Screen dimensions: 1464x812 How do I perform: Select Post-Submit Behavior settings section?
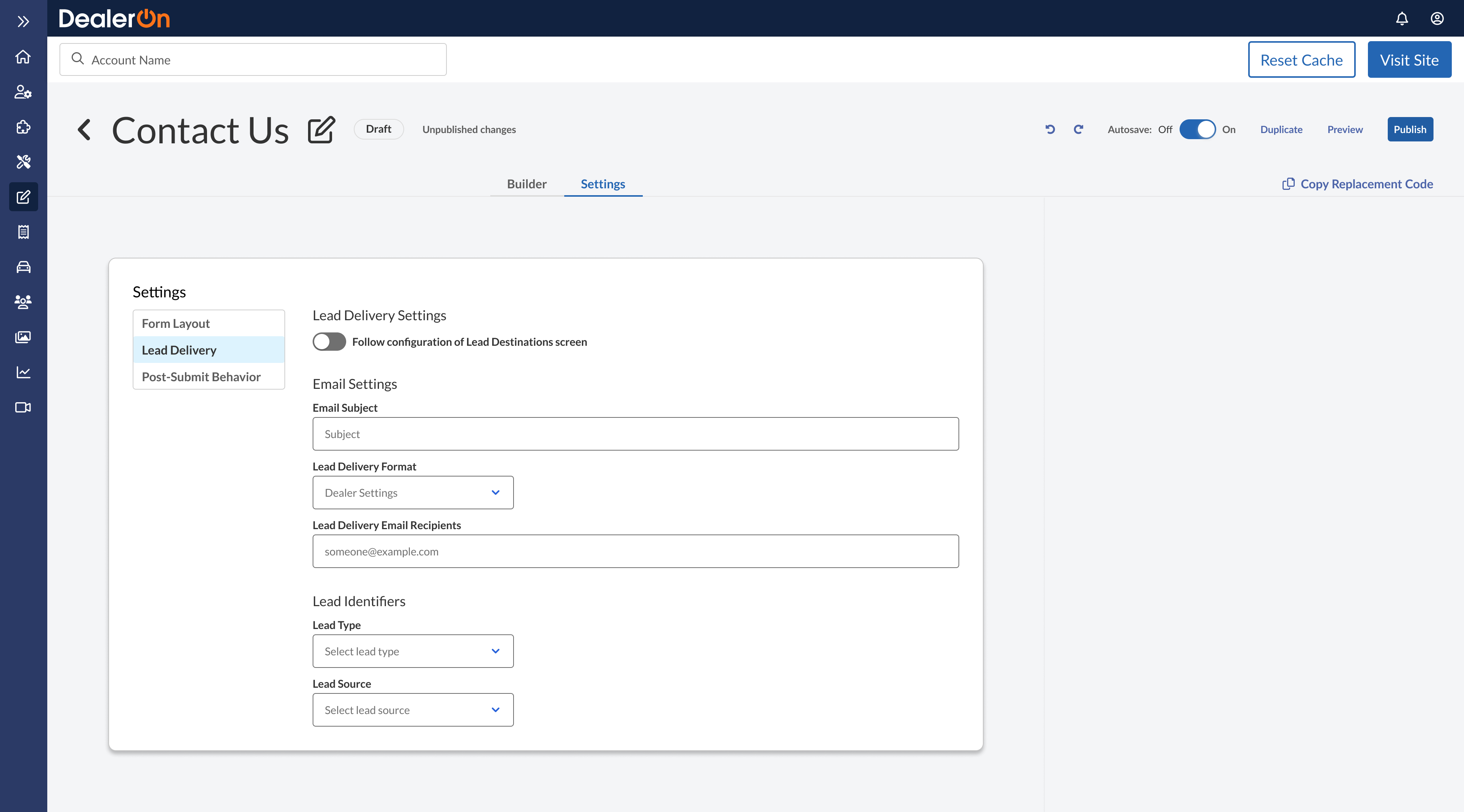(201, 377)
